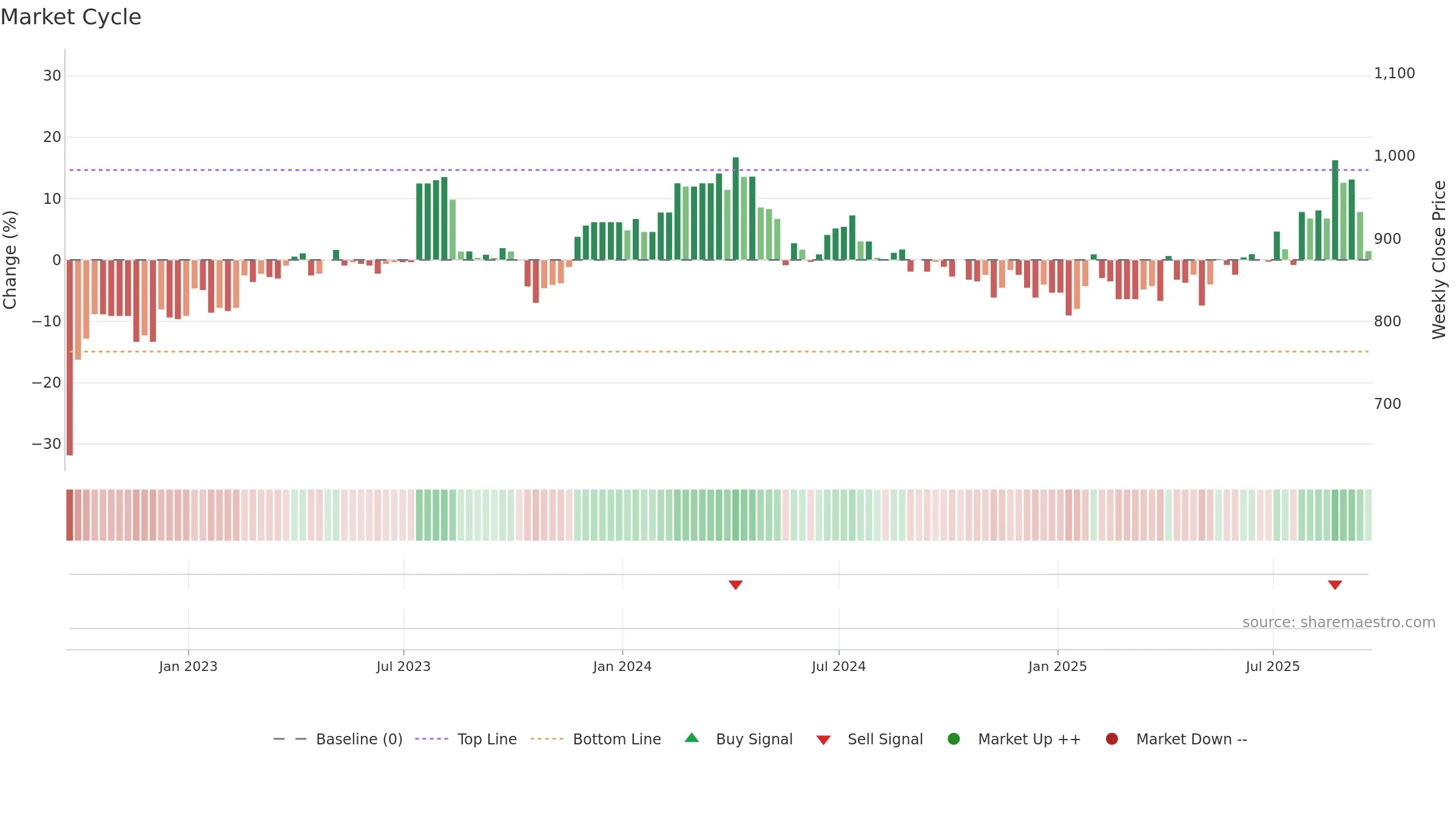Click the Jul 2024 axis label
The height and width of the screenshot is (819, 1456).
point(839,667)
